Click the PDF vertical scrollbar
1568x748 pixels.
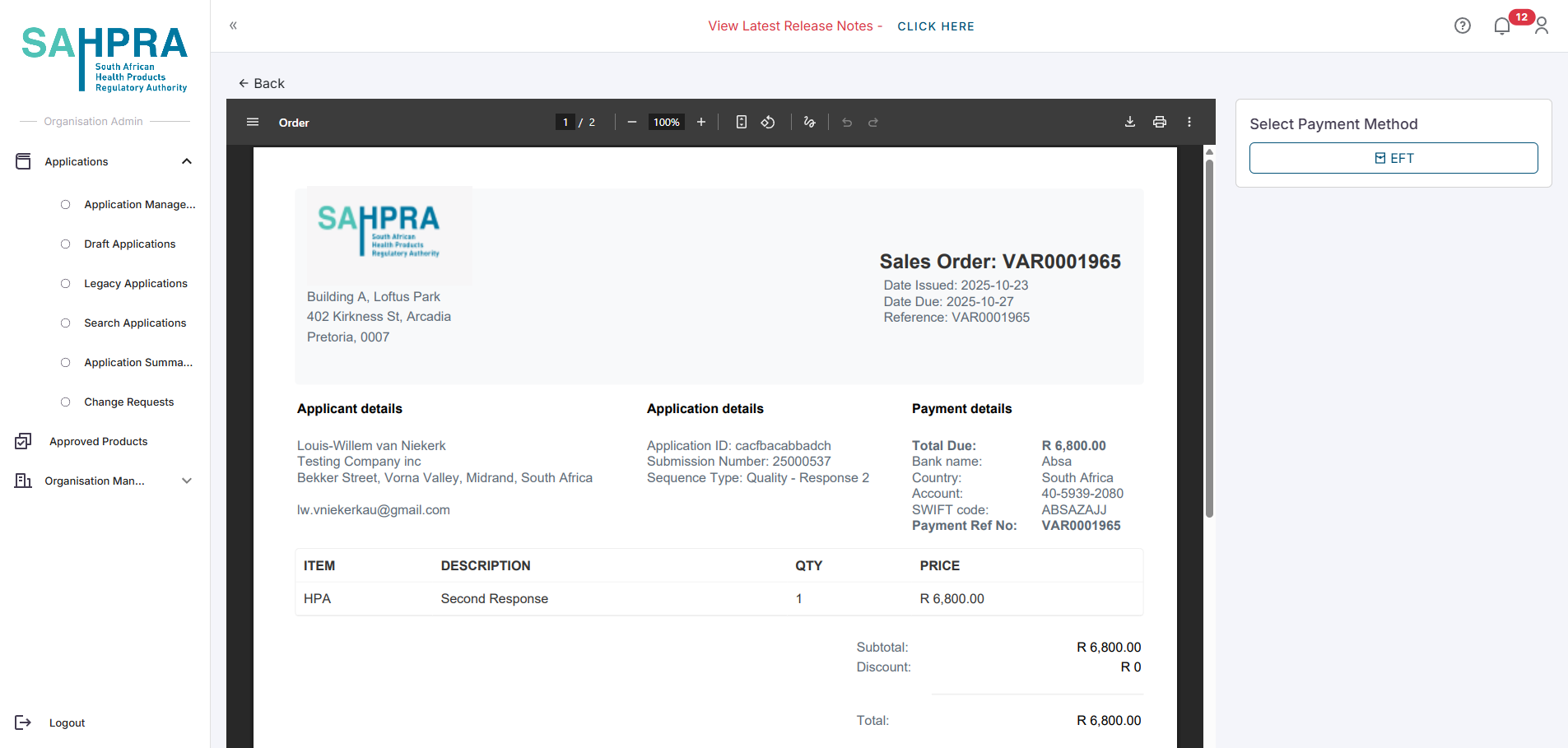[x=1209, y=337]
